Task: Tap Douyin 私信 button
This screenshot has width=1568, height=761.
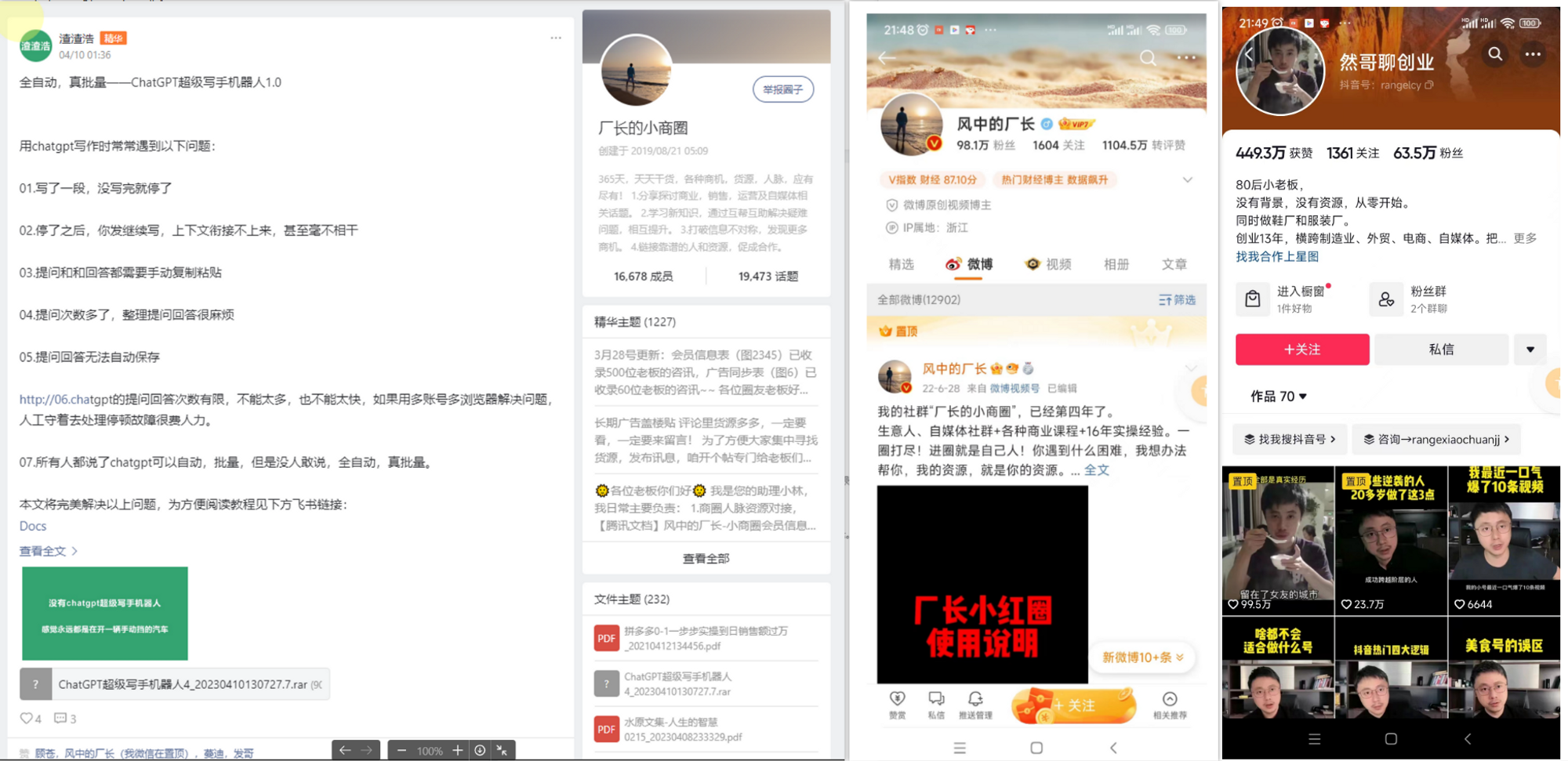Action: tap(1441, 350)
